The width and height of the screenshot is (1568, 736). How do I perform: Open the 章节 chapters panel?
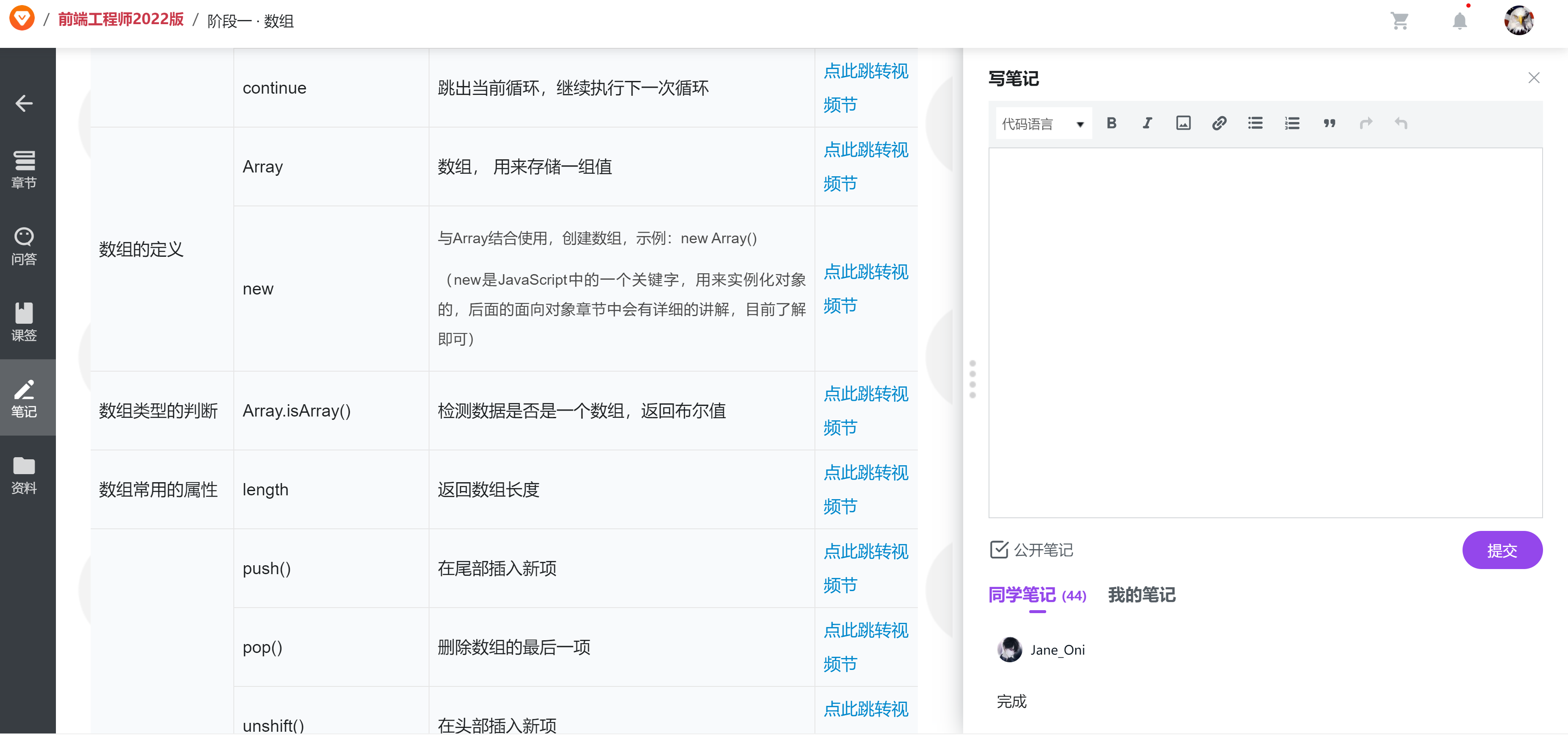tap(24, 169)
